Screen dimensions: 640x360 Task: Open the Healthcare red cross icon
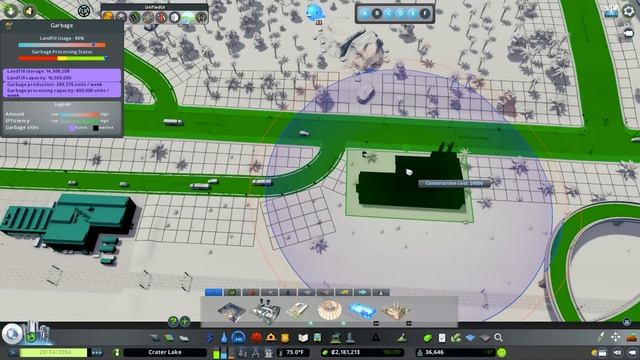point(256,338)
